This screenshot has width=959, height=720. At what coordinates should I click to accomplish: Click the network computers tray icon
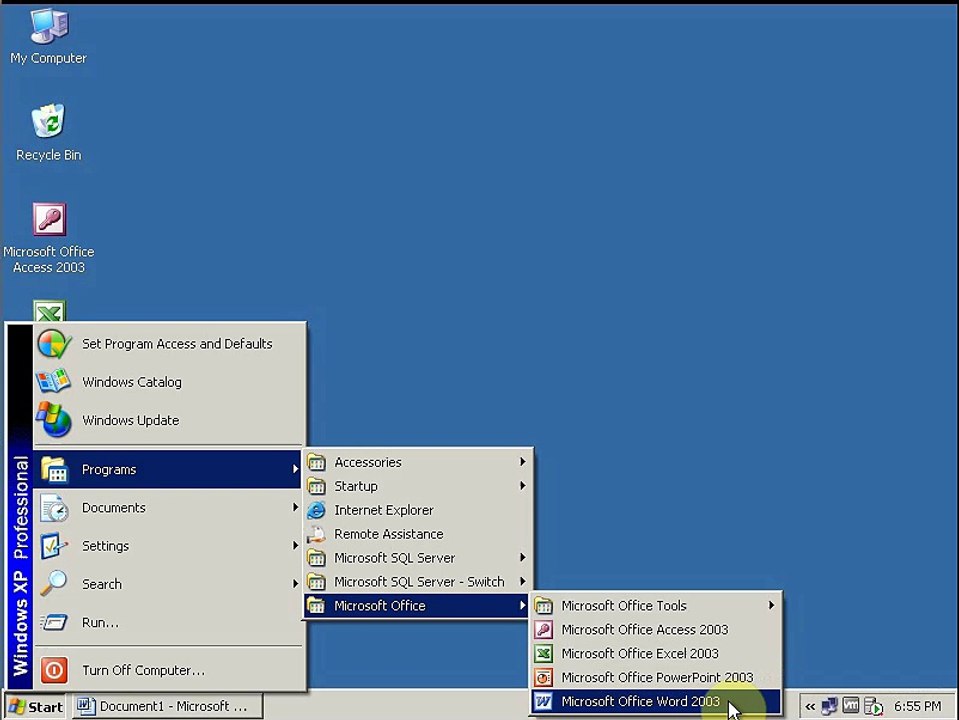pyautogui.click(x=830, y=707)
